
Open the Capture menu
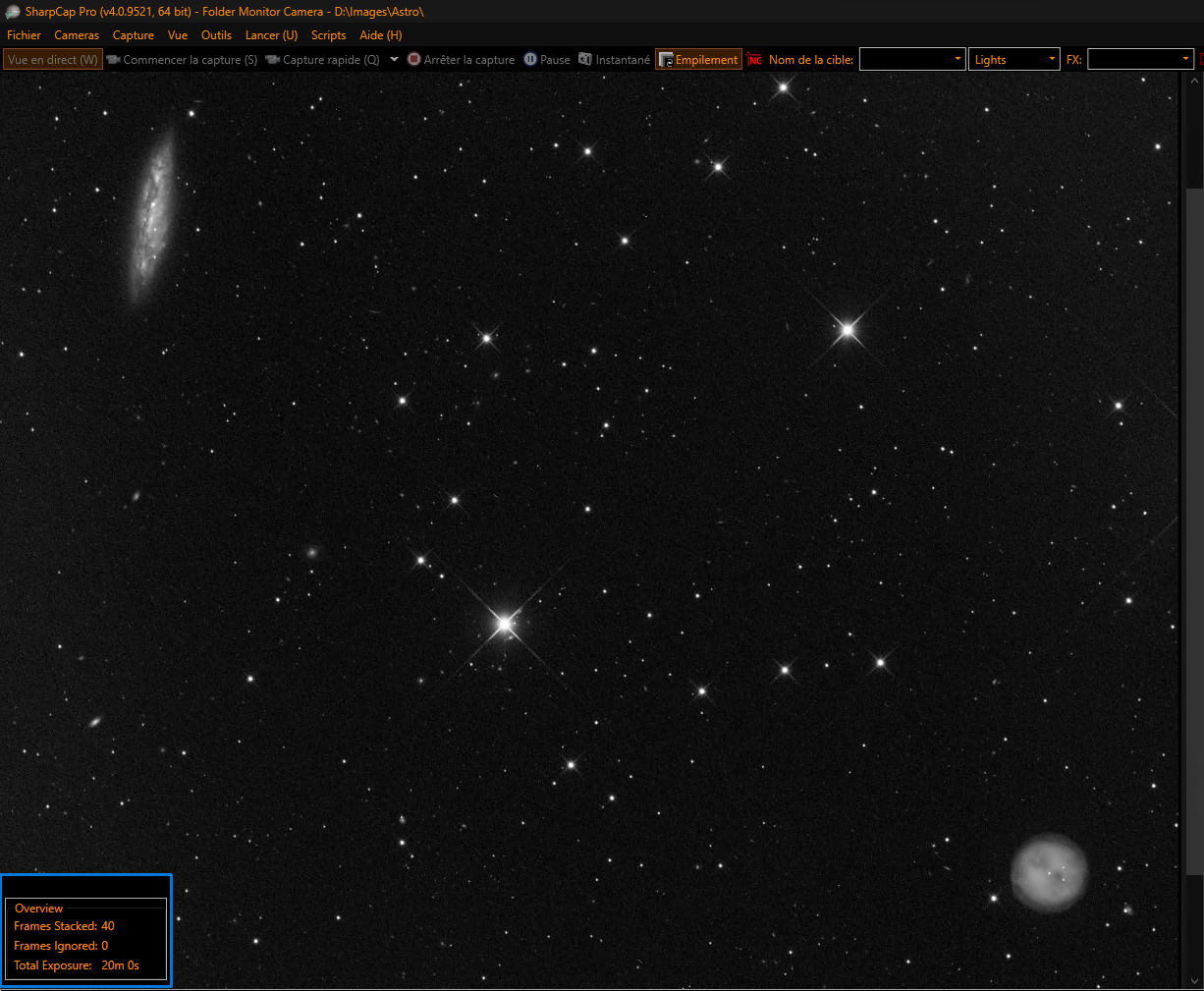click(x=134, y=35)
